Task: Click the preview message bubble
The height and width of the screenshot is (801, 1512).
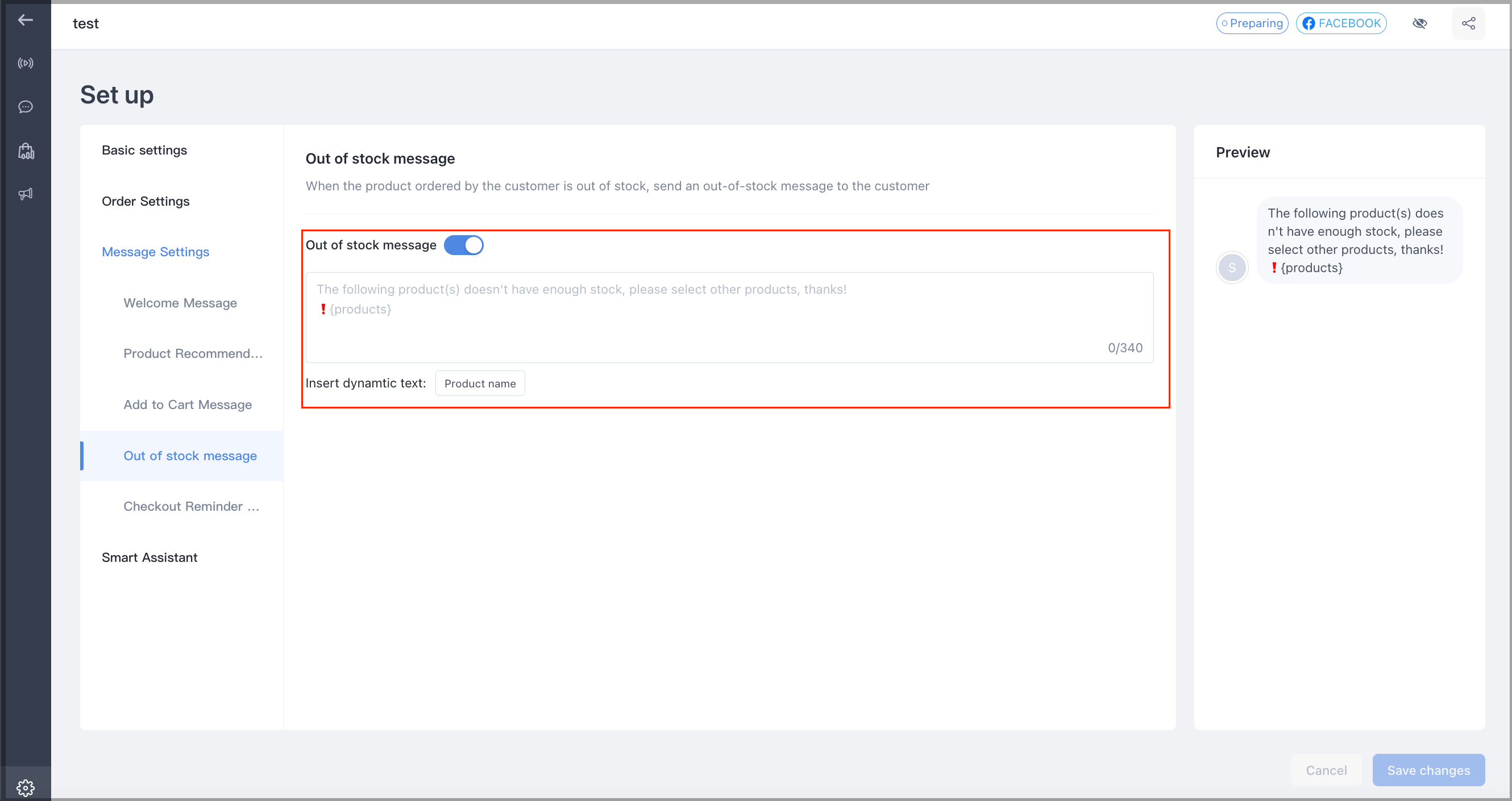Action: (1359, 240)
